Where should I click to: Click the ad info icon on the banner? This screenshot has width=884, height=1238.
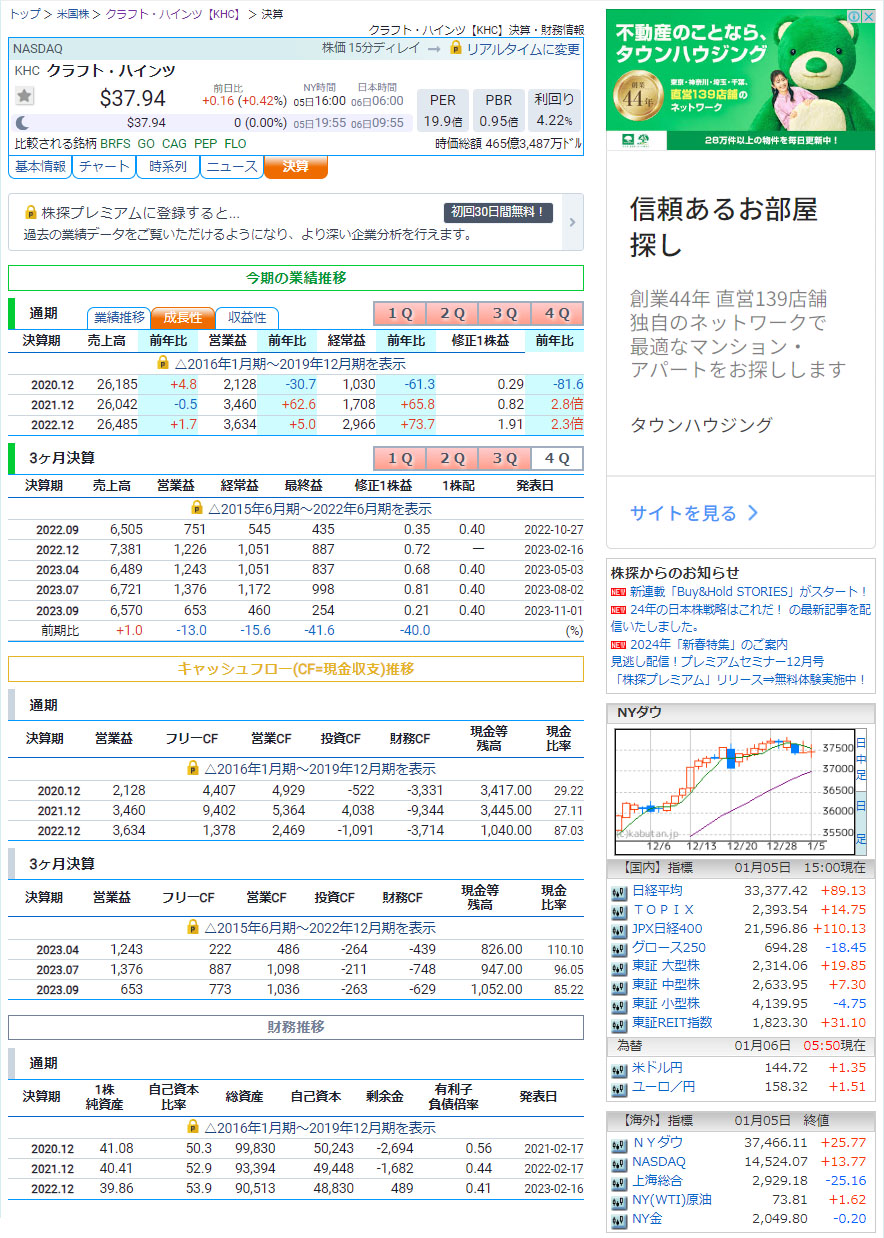coord(854,17)
